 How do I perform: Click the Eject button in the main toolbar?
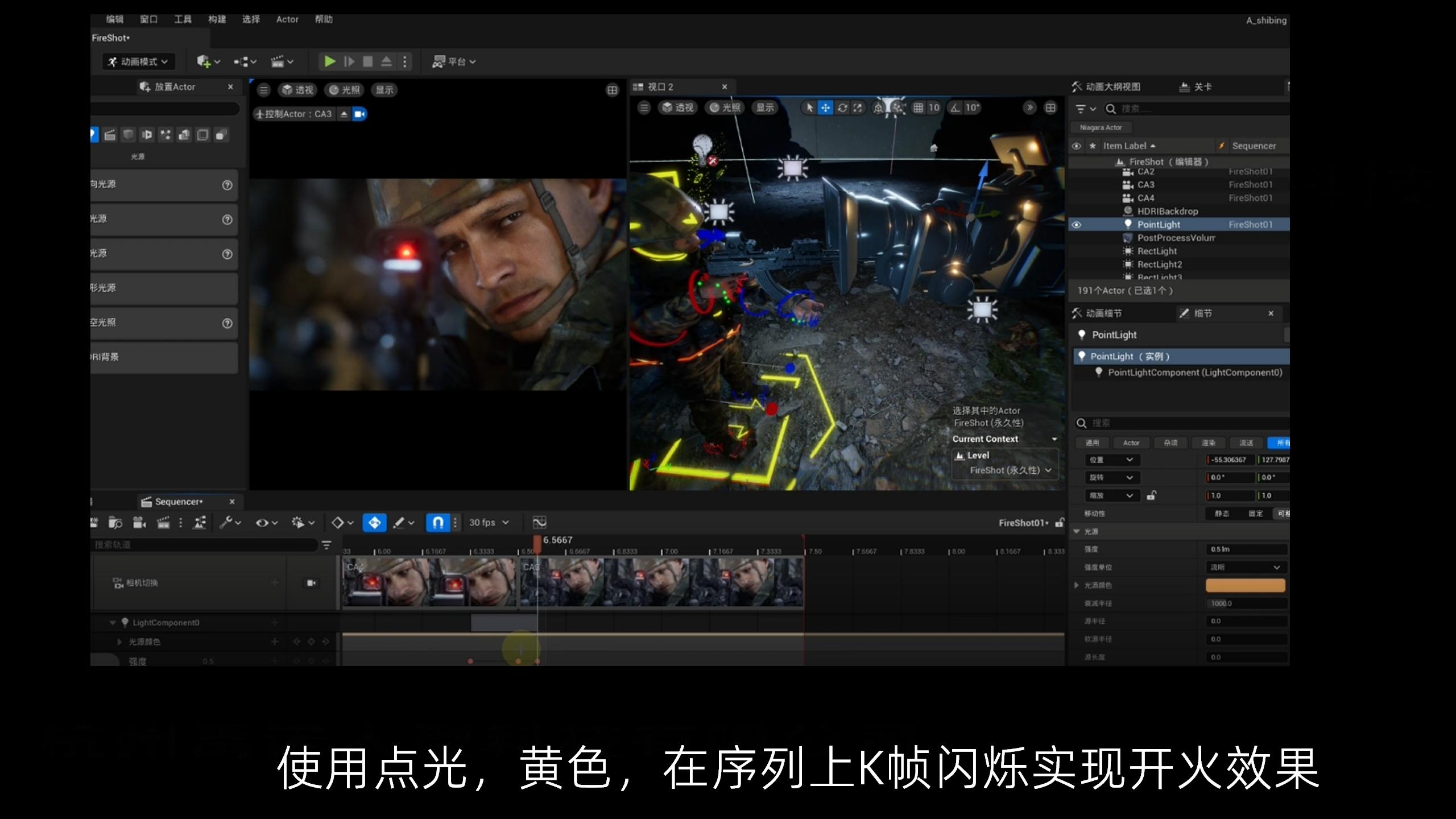[x=386, y=61]
